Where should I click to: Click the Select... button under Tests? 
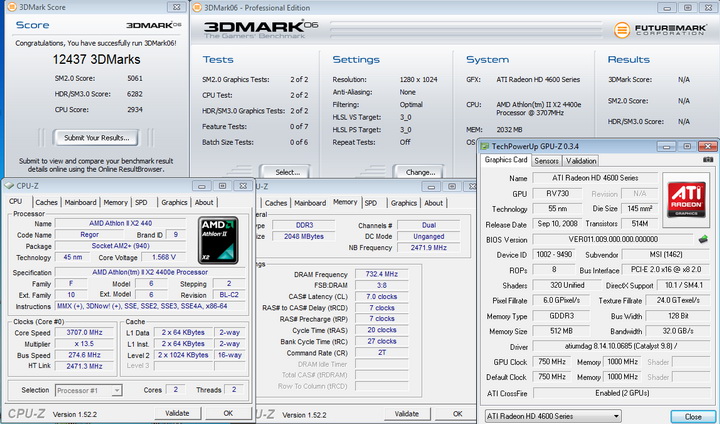[287, 172]
